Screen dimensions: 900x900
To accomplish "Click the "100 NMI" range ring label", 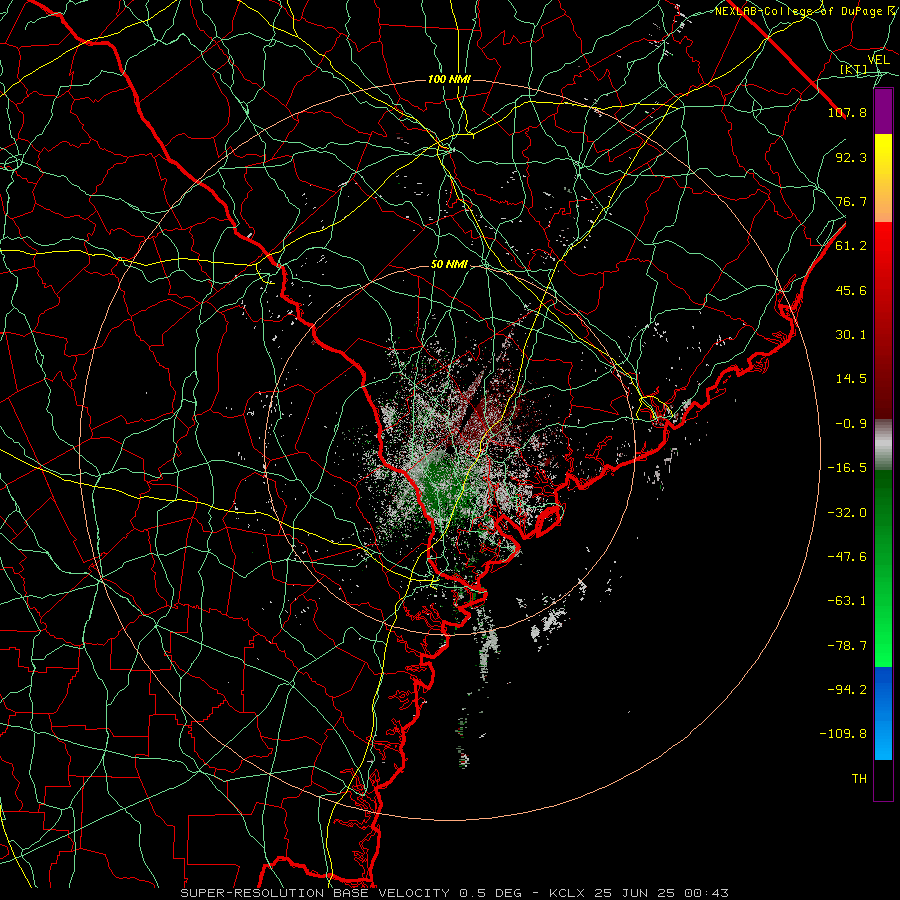I will click(449, 79).
